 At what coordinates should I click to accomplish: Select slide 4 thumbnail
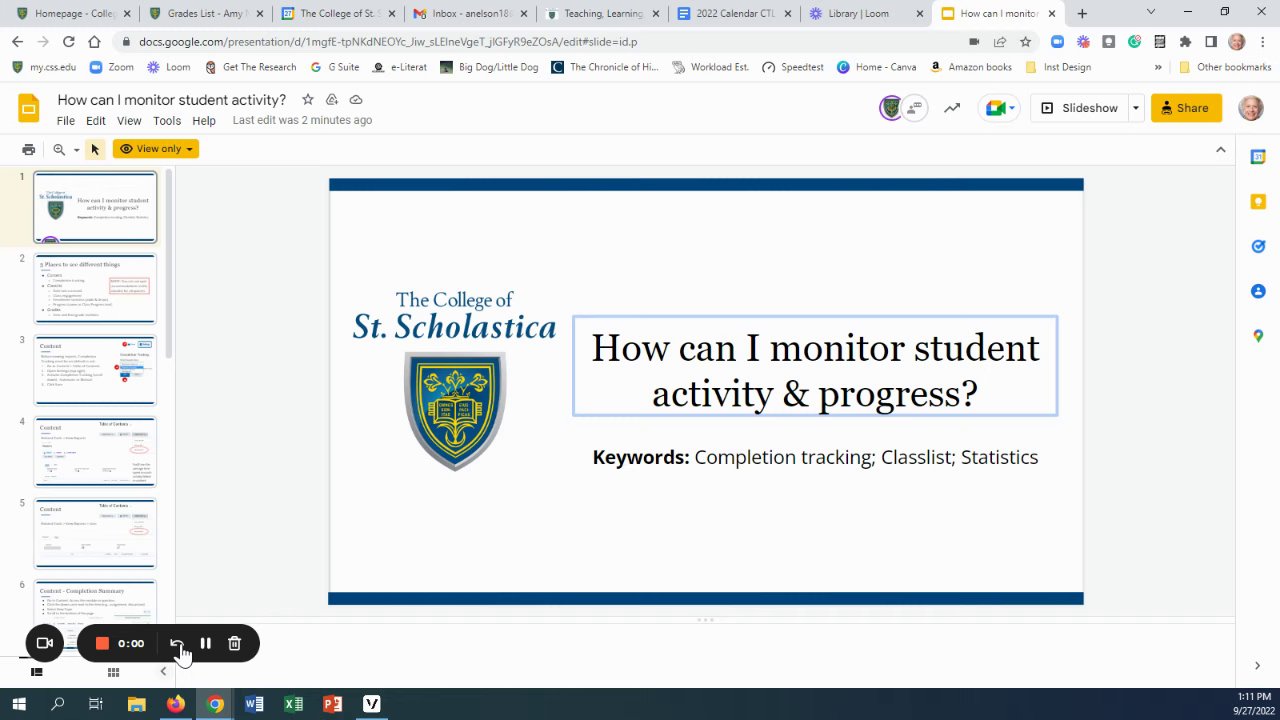coord(96,452)
